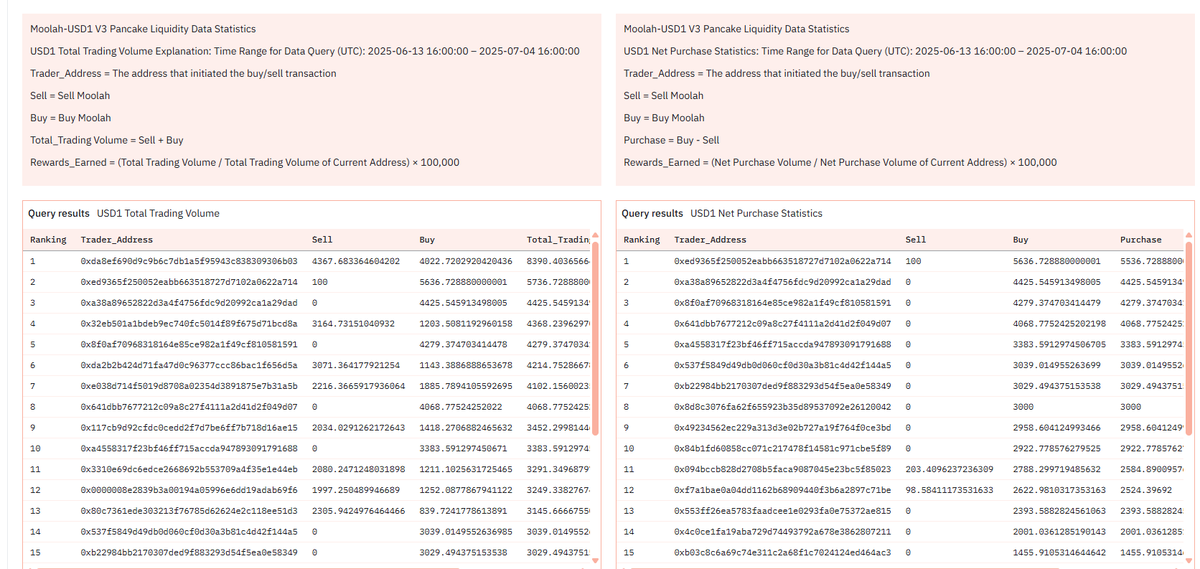This screenshot has width=1200, height=569.
Task: Sort by Sell column in Total Trading Volume table
Action: [x=322, y=240]
